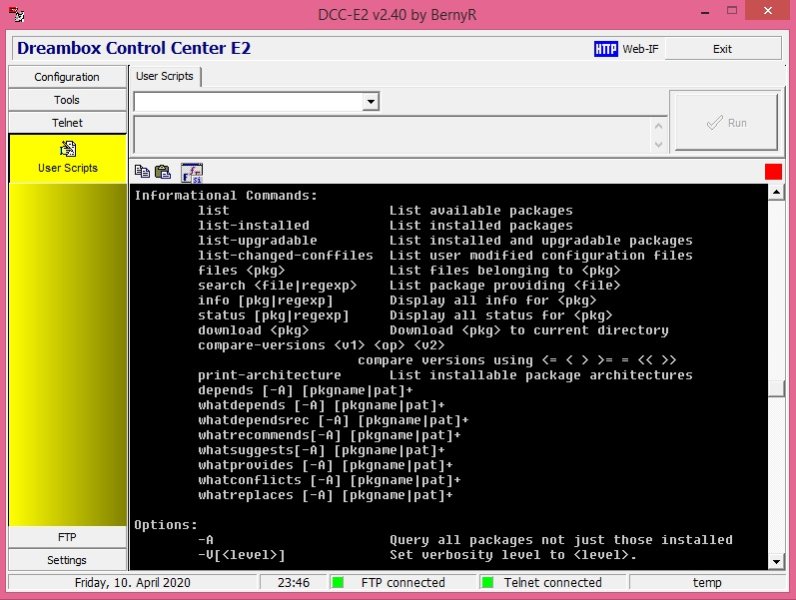This screenshot has height=600, width=796.
Task: Click the Run button
Action: pyautogui.click(x=726, y=122)
